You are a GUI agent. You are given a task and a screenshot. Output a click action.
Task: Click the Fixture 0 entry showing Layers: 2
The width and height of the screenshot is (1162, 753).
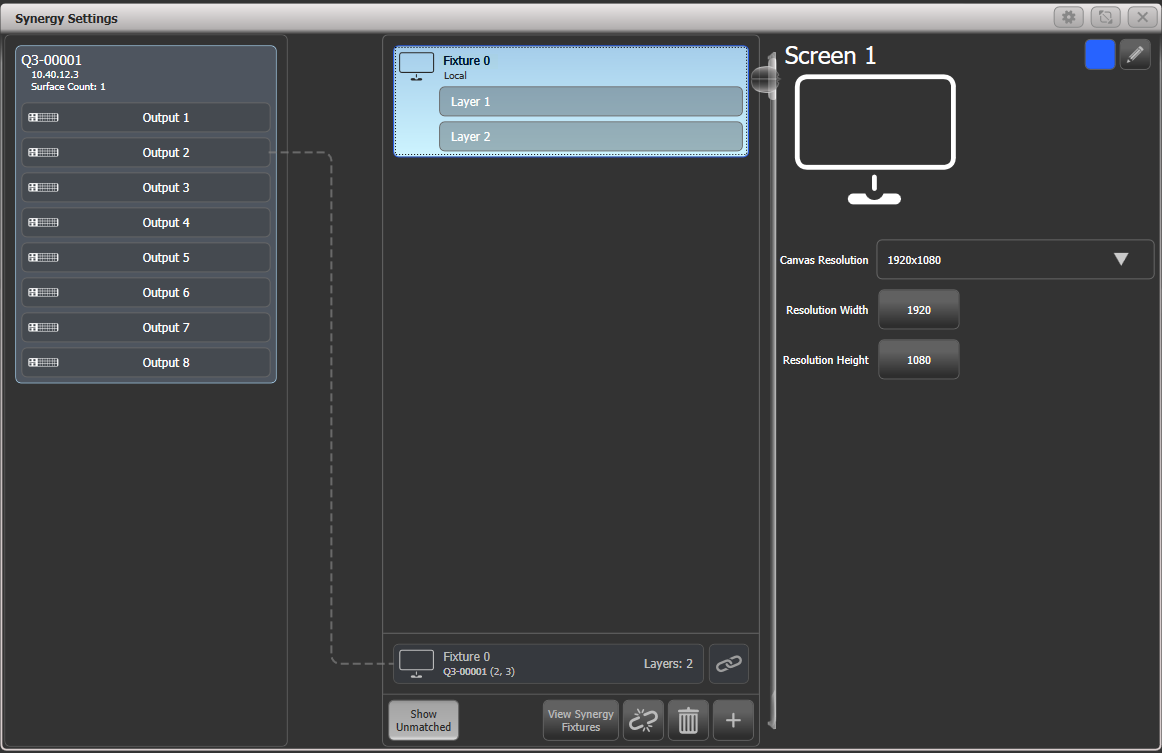[x=548, y=663]
